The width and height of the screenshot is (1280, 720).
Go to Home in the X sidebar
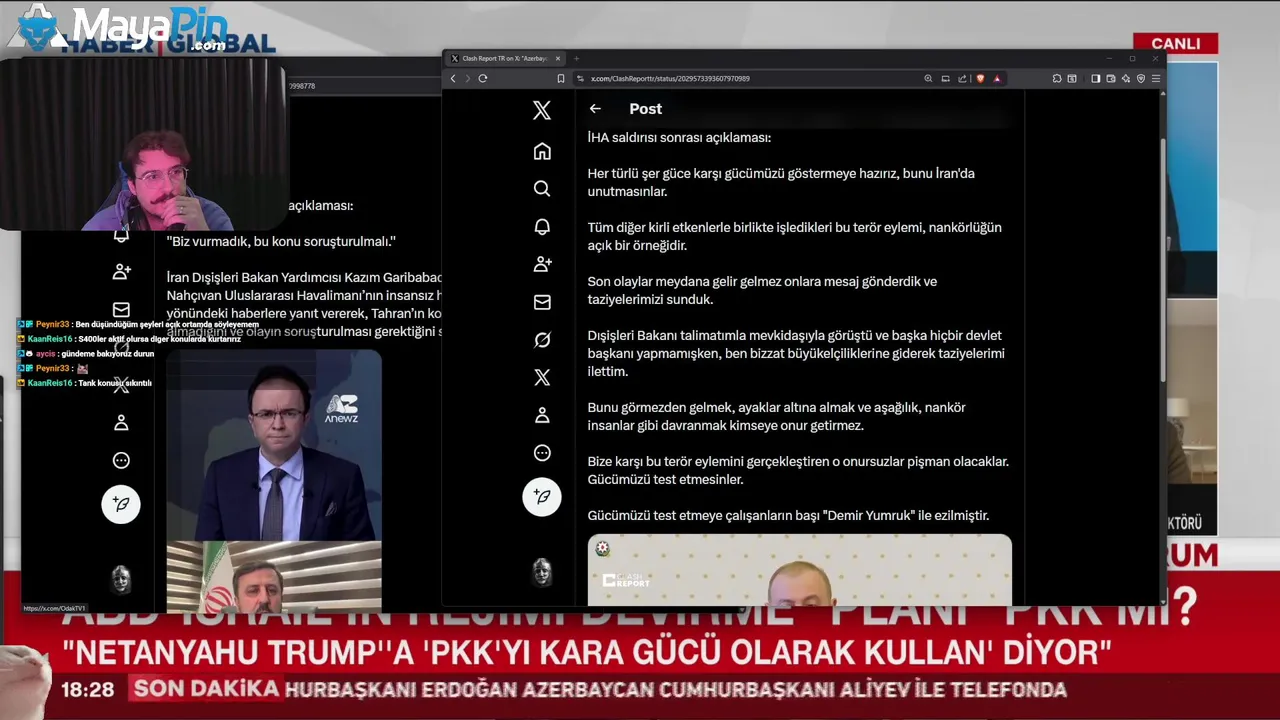pos(542,151)
